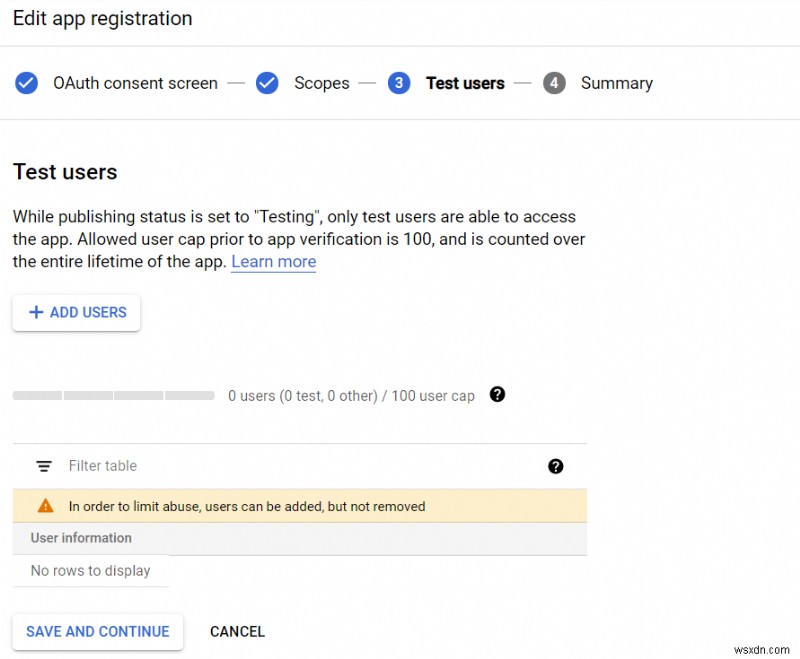800x659 pixels.
Task: Click the Scopes step checkmark icon
Action: click(x=267, y=83)
